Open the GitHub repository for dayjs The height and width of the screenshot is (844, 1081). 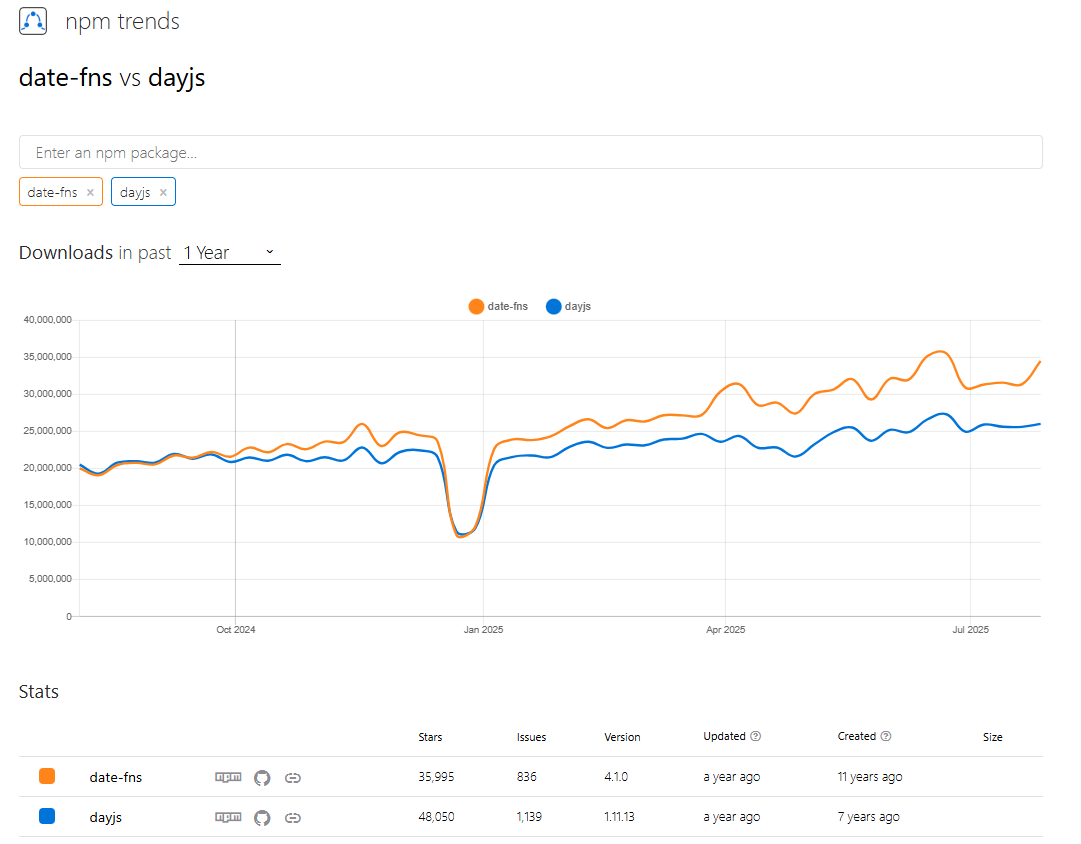pos(262,817)
